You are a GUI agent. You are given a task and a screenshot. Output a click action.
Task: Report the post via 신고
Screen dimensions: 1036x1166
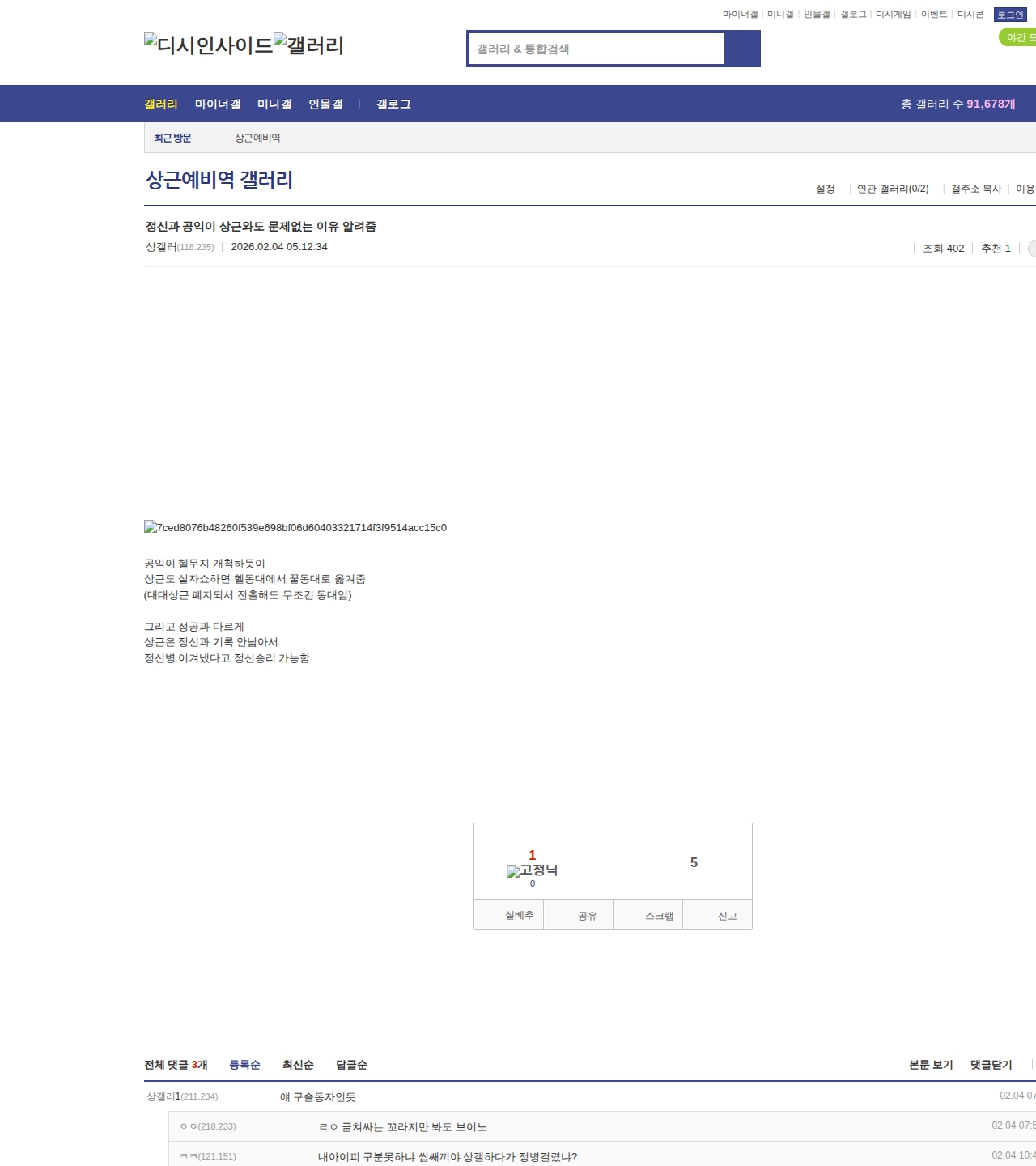click(727, 916)
